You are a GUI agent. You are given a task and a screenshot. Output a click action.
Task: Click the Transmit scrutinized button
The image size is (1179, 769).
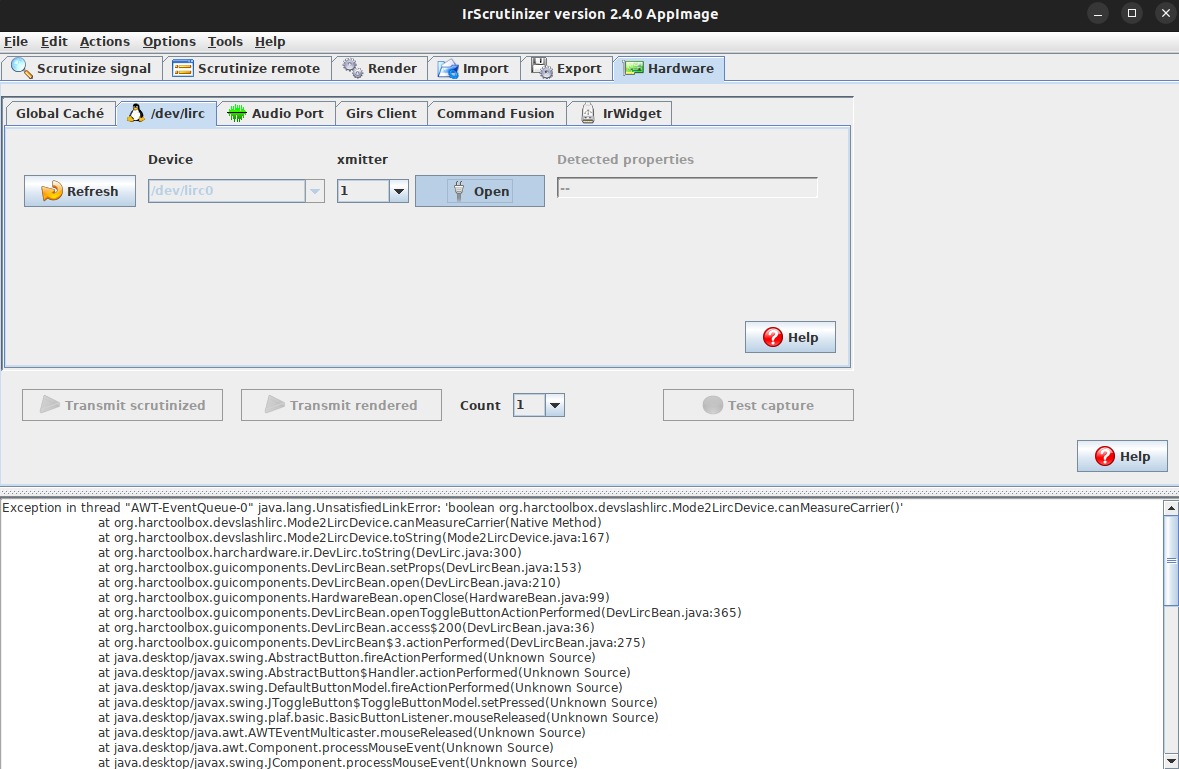click(123, 405)
